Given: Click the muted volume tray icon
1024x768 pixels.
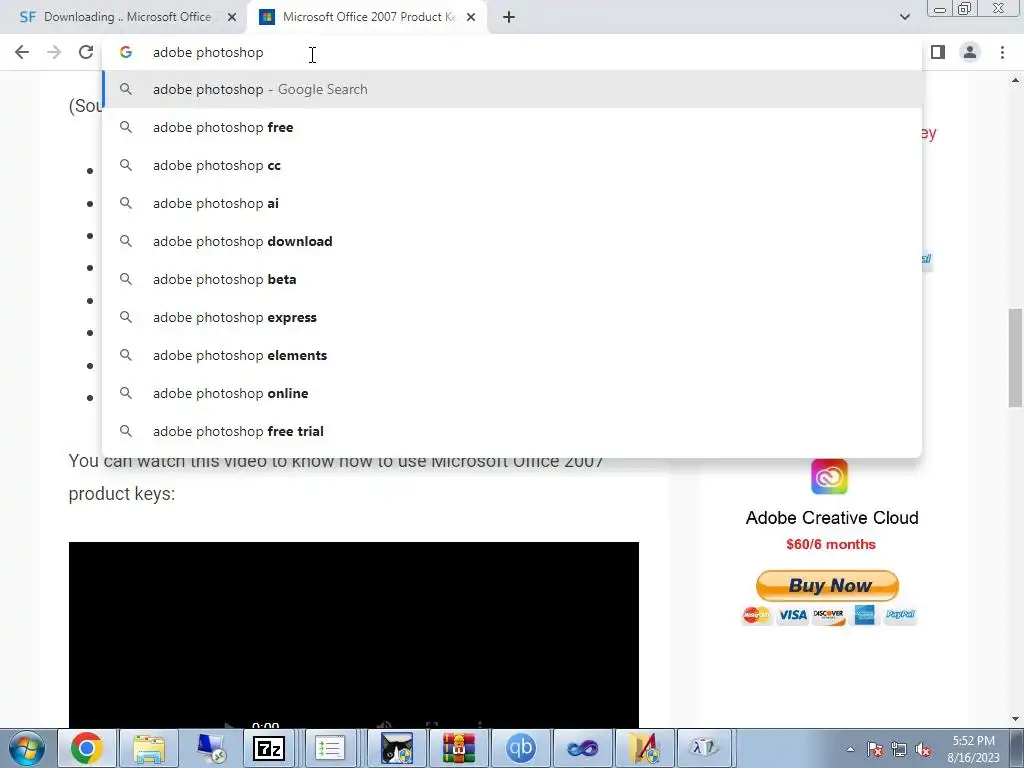Looking at the screenshot, I should point(923,749).
